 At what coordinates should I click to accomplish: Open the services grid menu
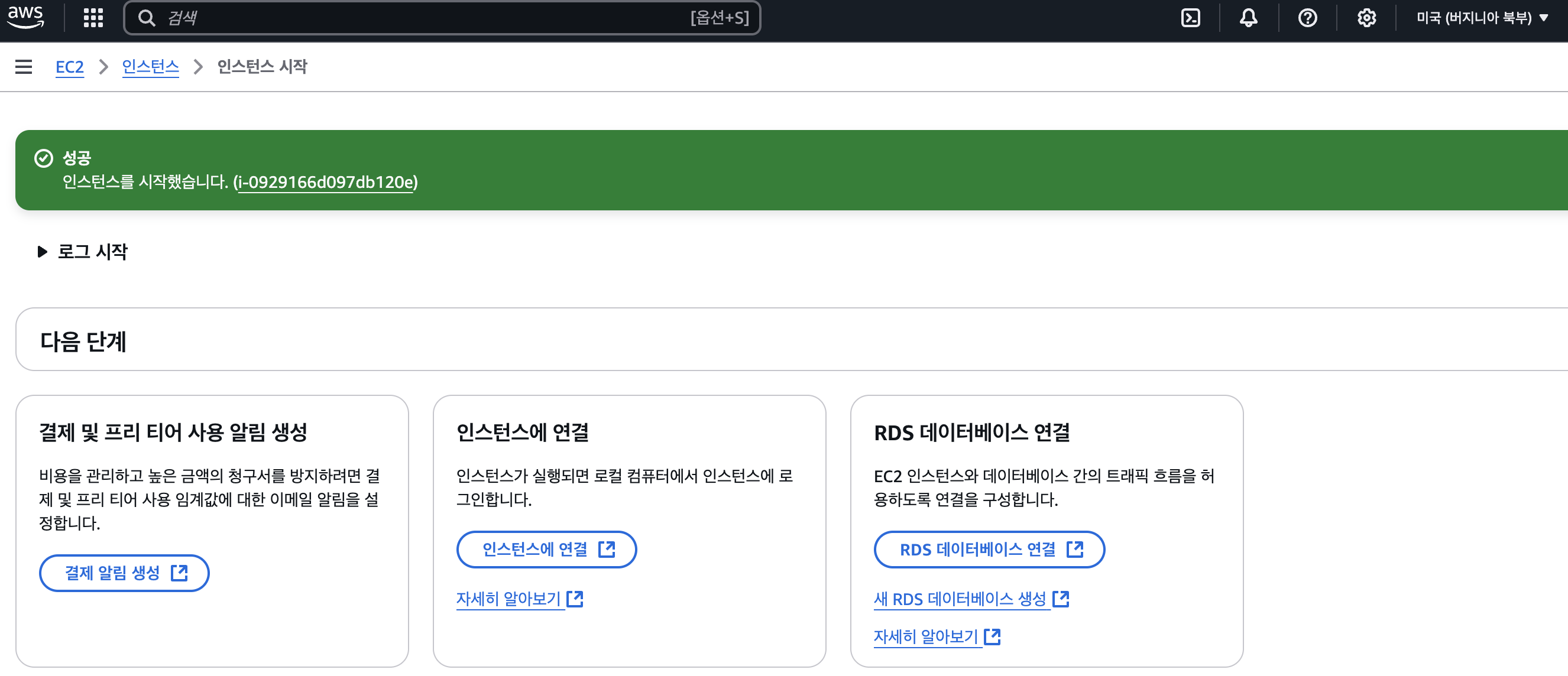point(93,18)
